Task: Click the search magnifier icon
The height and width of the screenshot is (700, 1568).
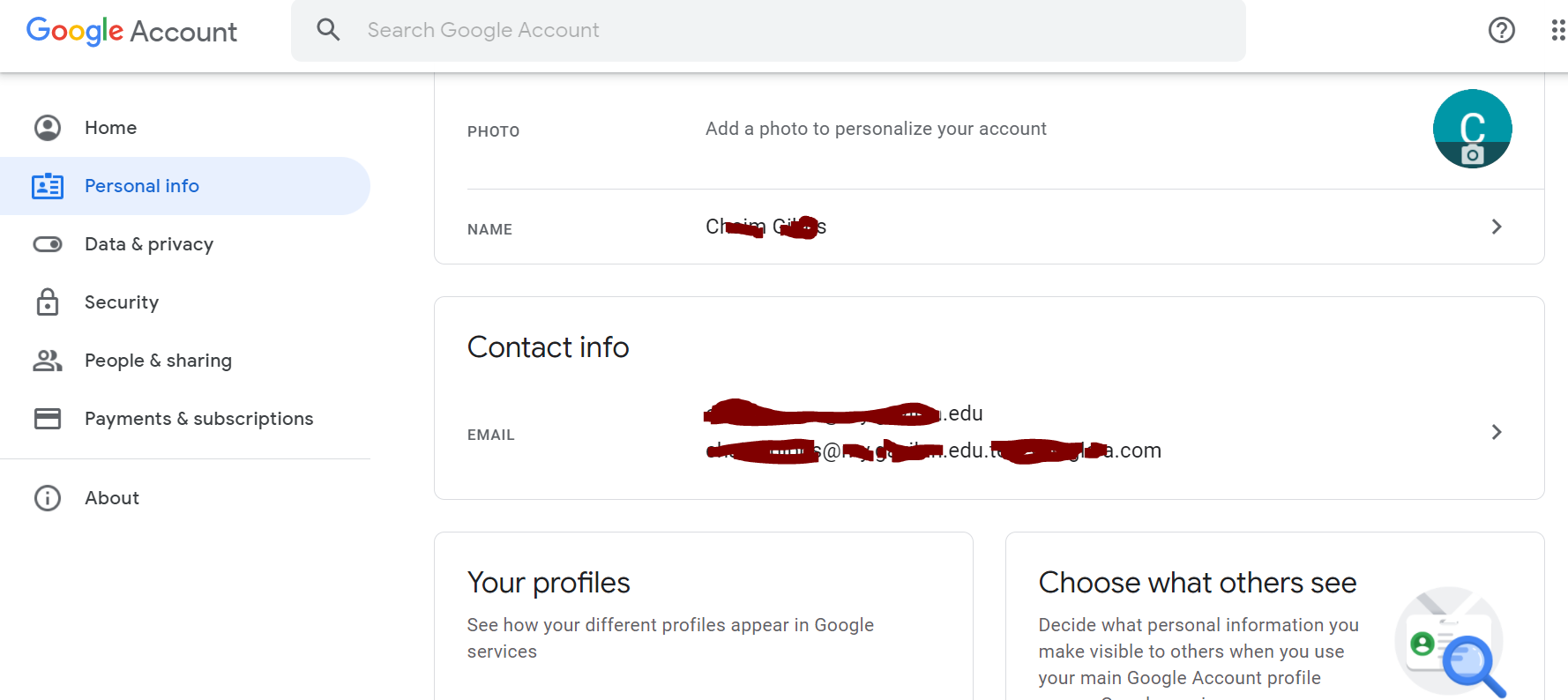Action: (x=328, y=30)
